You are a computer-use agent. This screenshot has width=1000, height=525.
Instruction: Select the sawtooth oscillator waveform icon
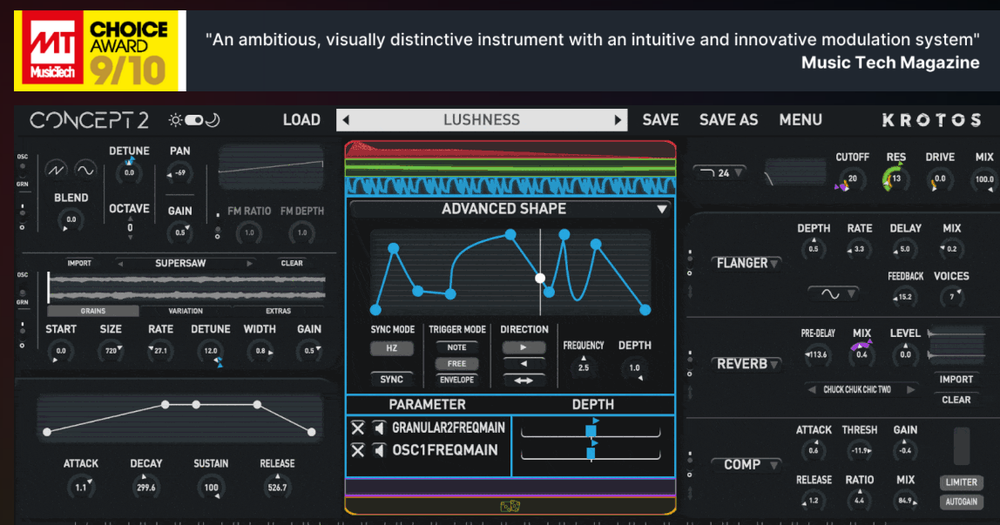[56, 170]
